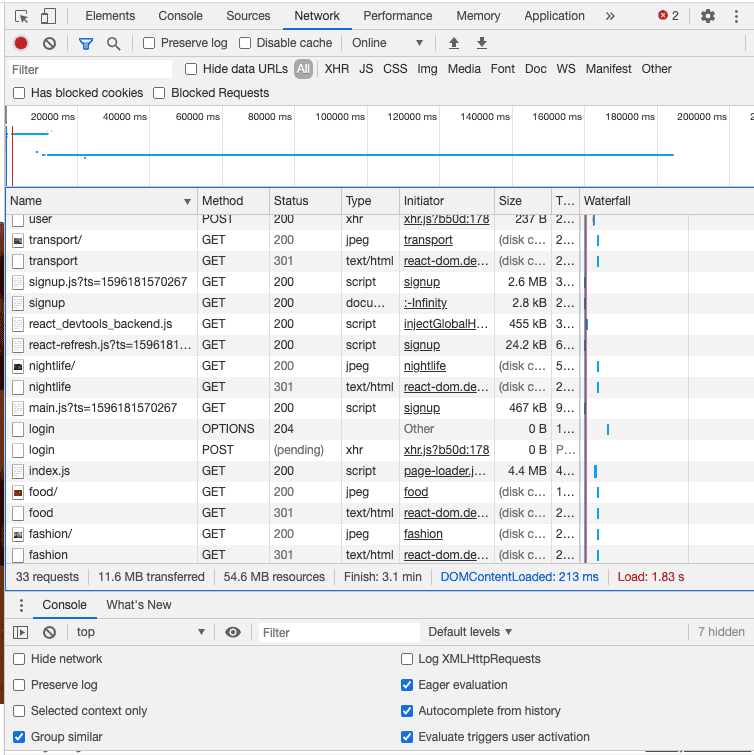
Task: Uncheck Eager evaluation in console settings
Action: point(407,685)
